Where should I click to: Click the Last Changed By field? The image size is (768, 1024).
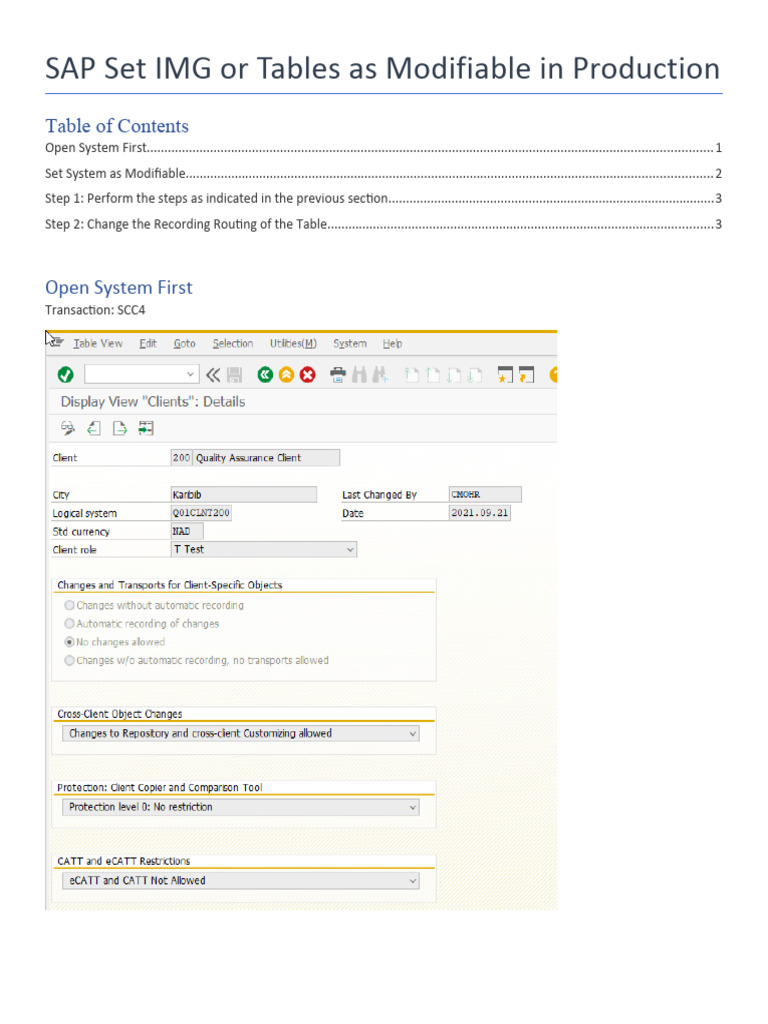coord(485,495)
